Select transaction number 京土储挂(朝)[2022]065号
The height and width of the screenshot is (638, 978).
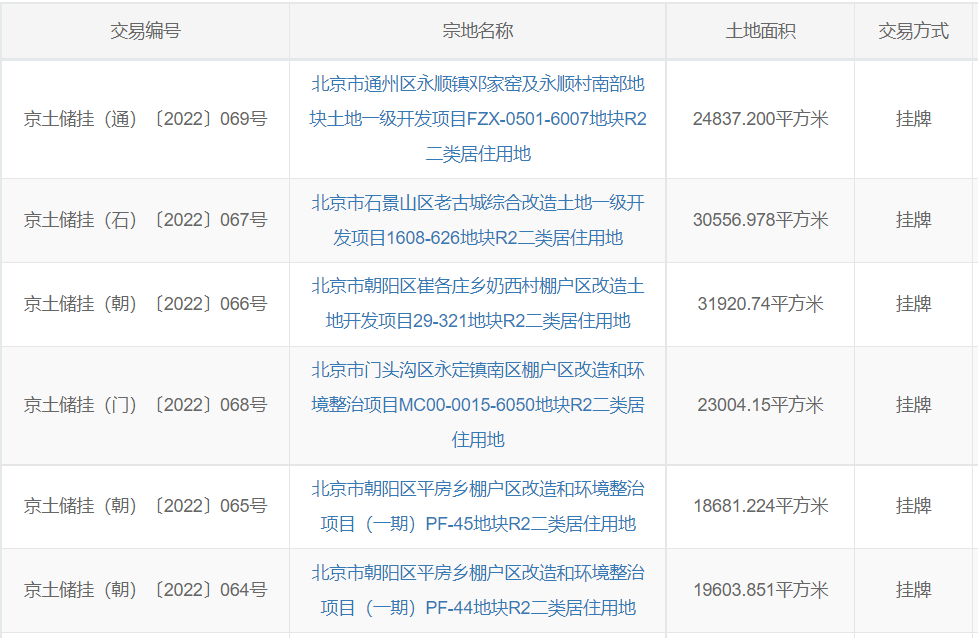click(145, 506)
